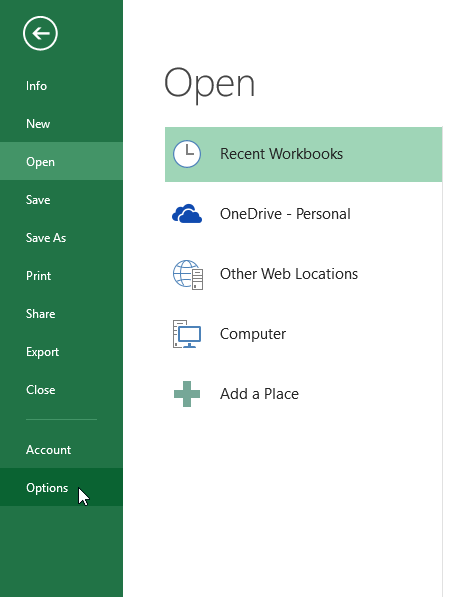
Task: Open Excel Options
Action: (x=61, y=487)
